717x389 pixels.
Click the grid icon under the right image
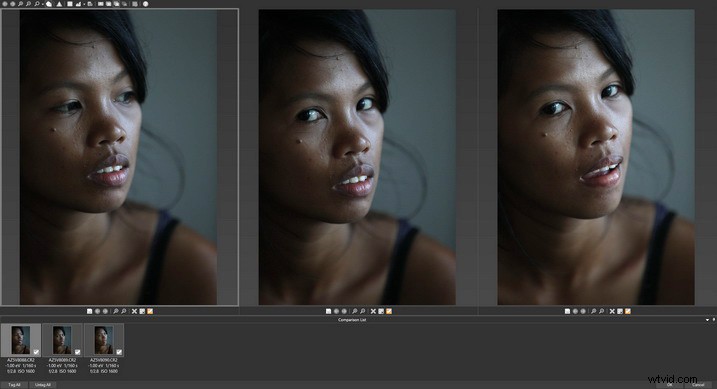[x=620, y=311]
